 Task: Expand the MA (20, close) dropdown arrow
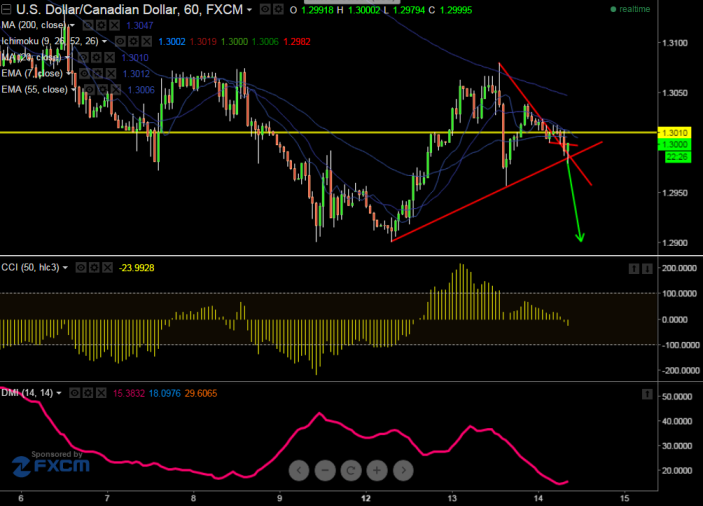(x=67, y=58)
